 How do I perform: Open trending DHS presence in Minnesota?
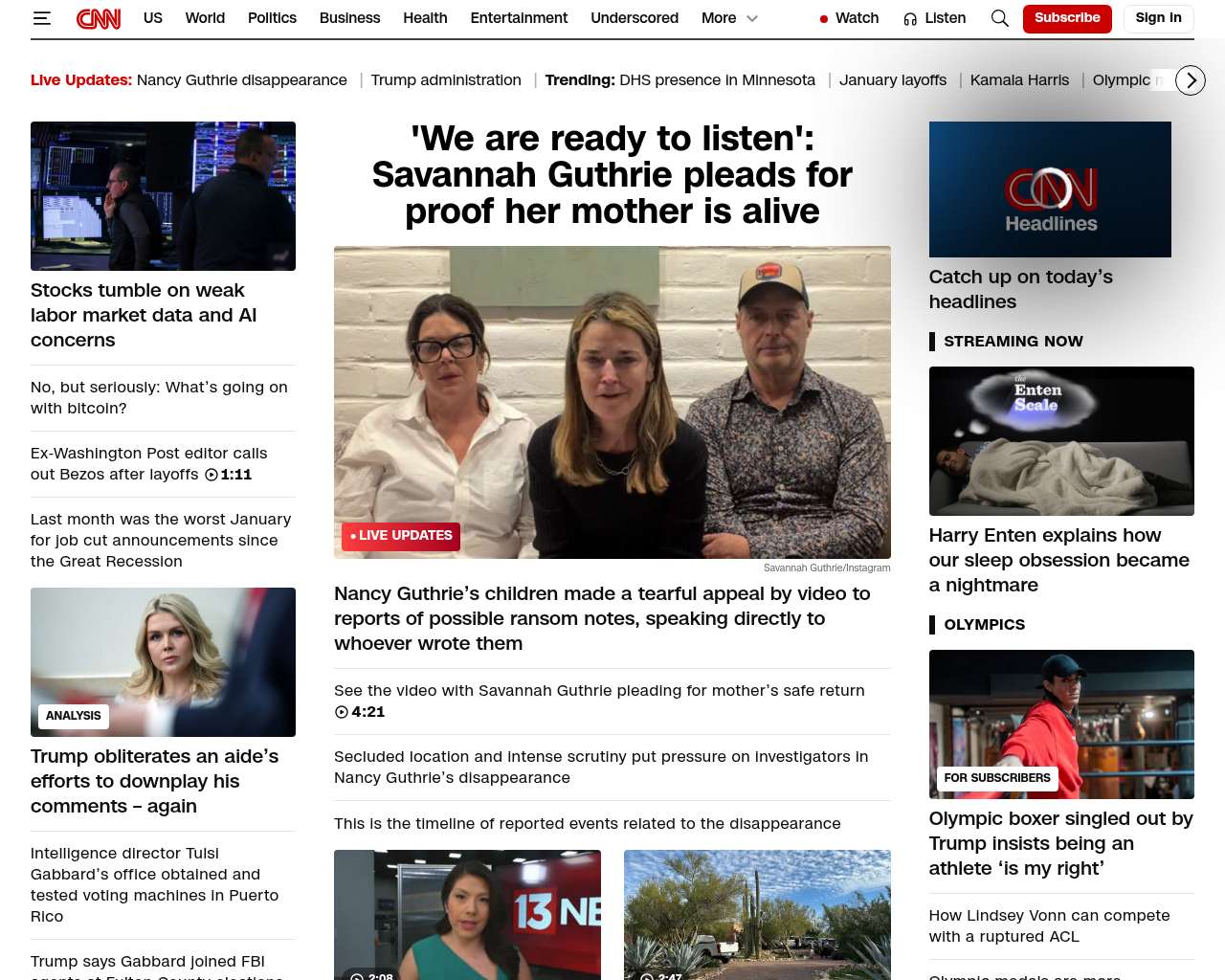pyautogui.click(x=717, y=80)
